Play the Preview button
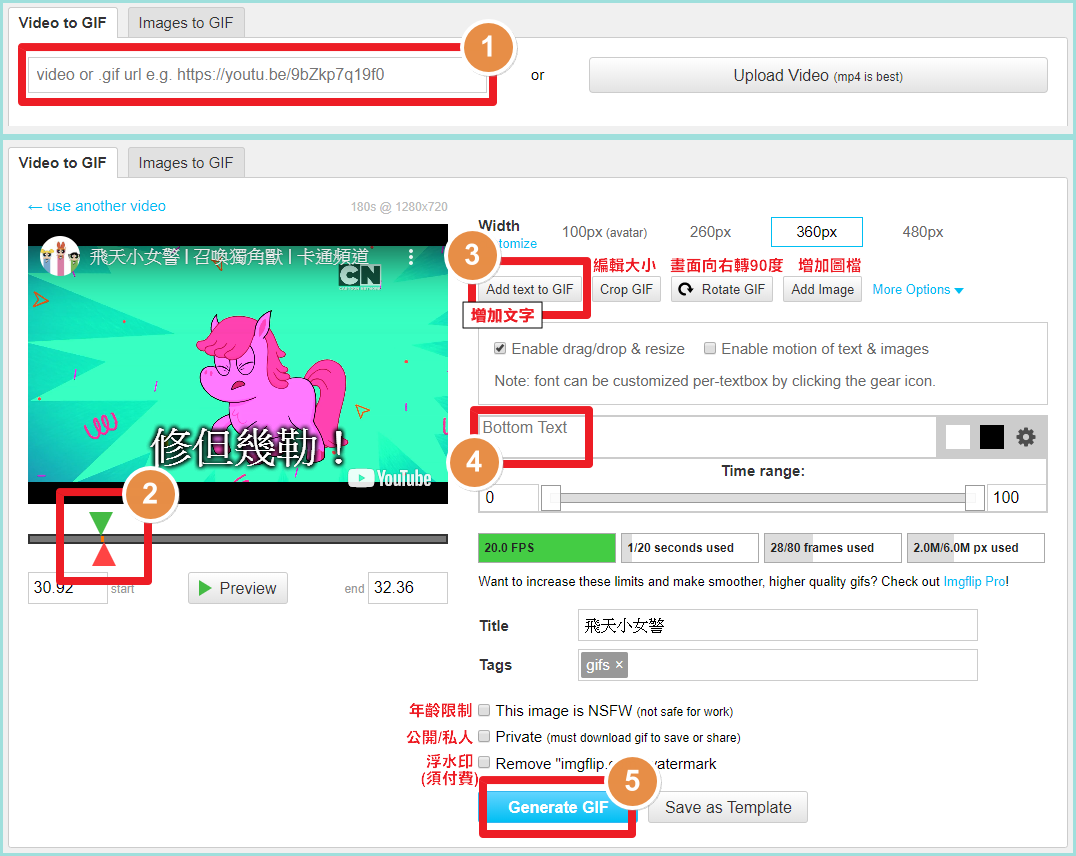 click(x=237, y=588)
